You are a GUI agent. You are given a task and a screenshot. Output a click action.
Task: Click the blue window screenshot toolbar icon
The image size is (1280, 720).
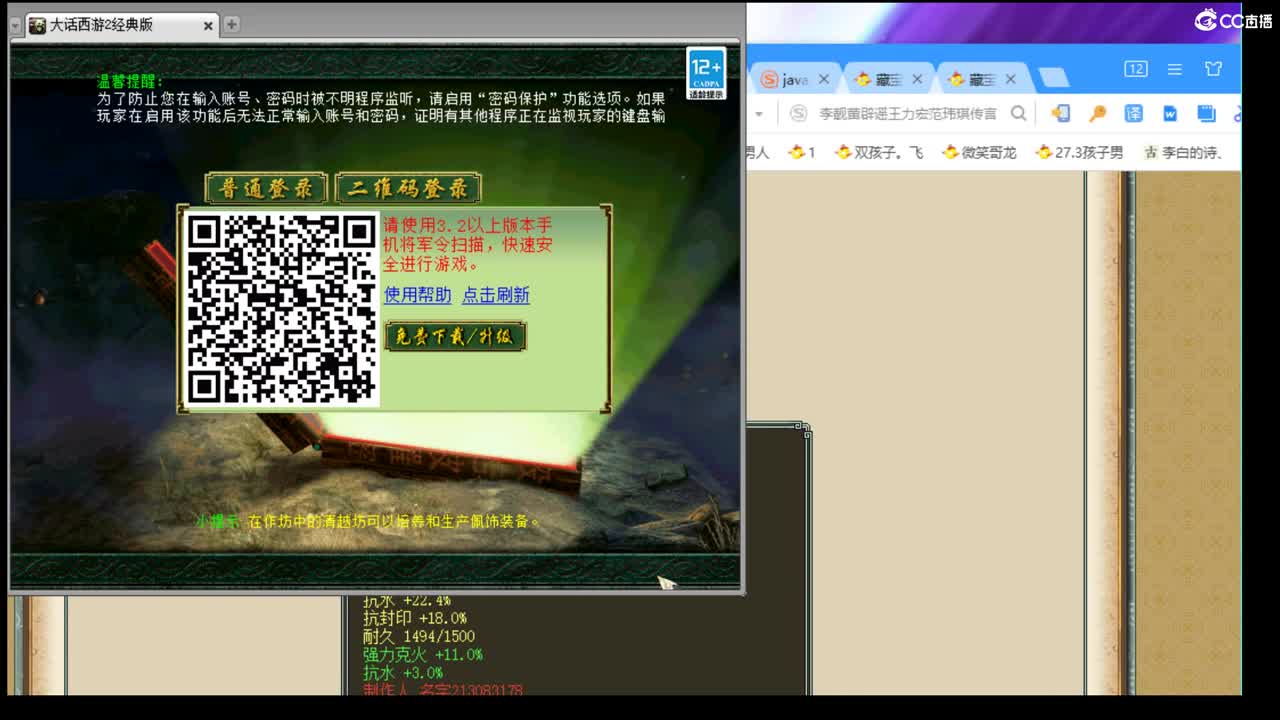pyautogui.click(x=1206, y=113)
